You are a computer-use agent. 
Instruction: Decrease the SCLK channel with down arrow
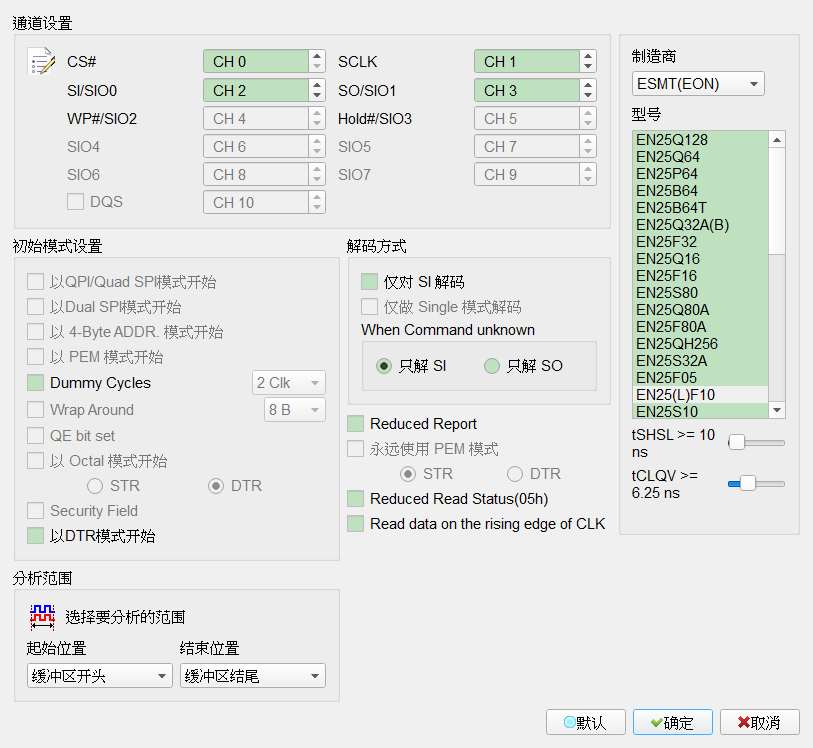[587, 67]
